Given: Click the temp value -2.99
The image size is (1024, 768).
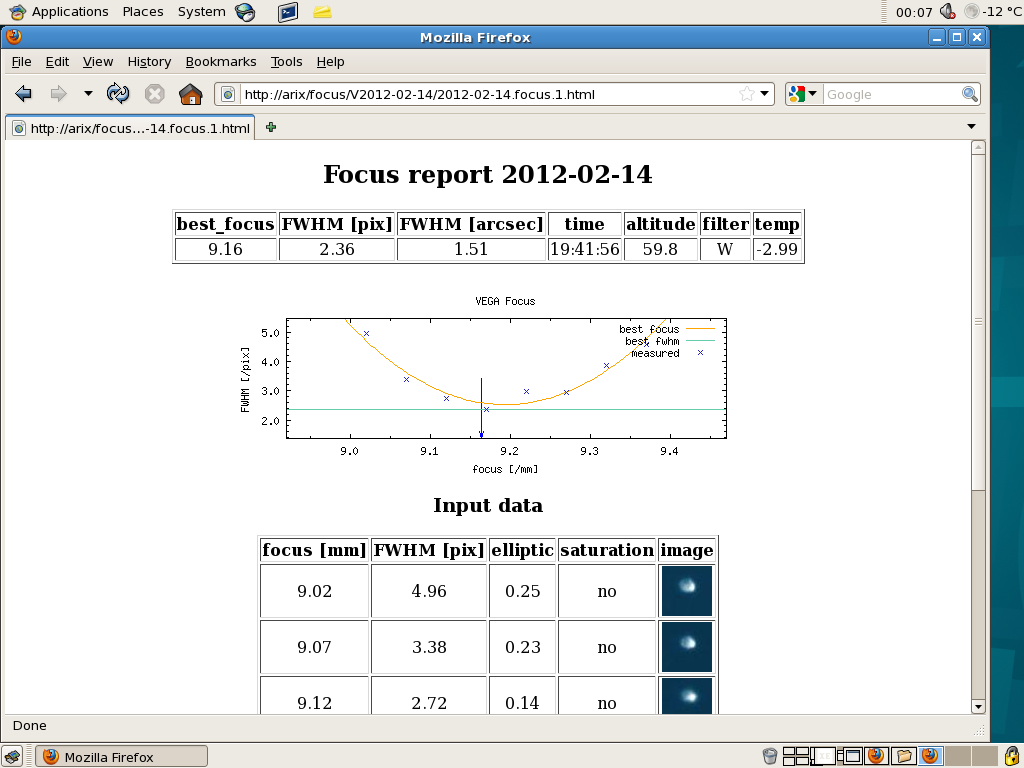Looking at the screenshot, I should pos(776,249).
